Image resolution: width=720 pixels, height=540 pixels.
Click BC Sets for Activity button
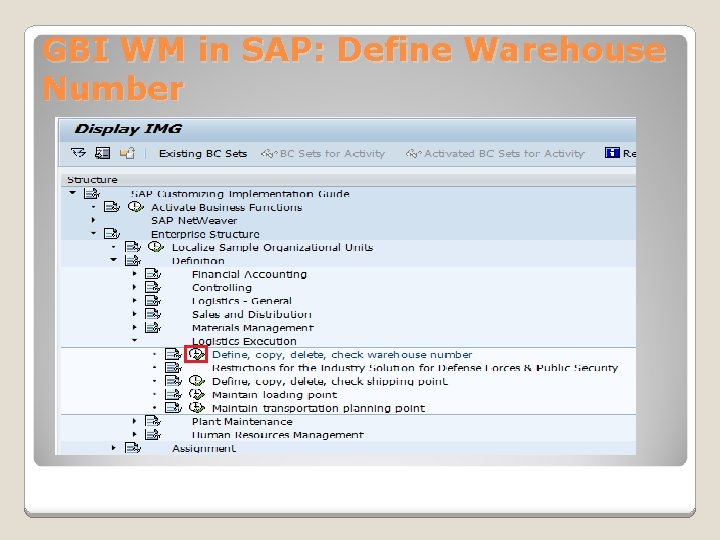click(x=323, y=153)
